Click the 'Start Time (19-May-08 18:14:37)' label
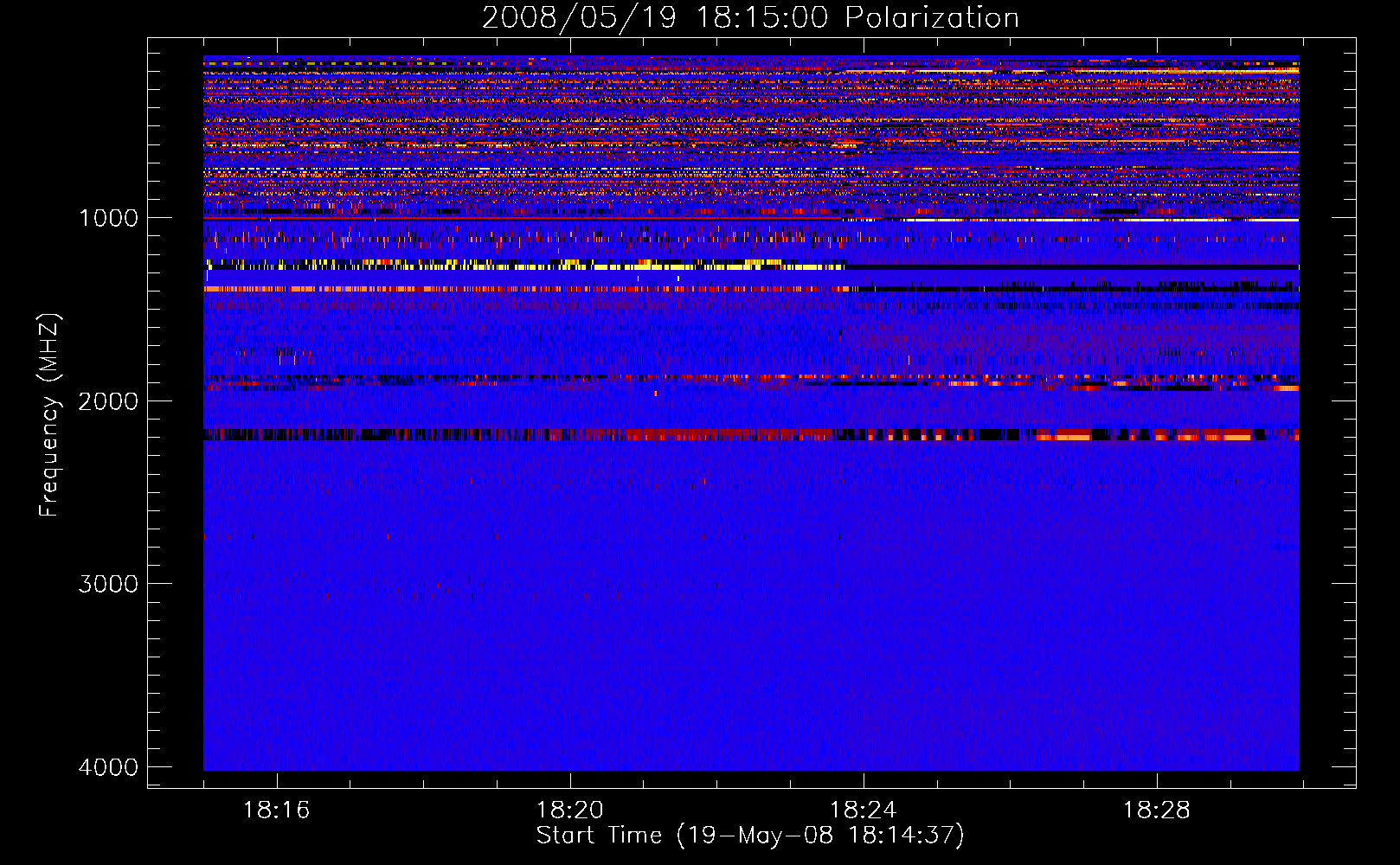This screenshot has height=865, width=1400. coord(750,836)
